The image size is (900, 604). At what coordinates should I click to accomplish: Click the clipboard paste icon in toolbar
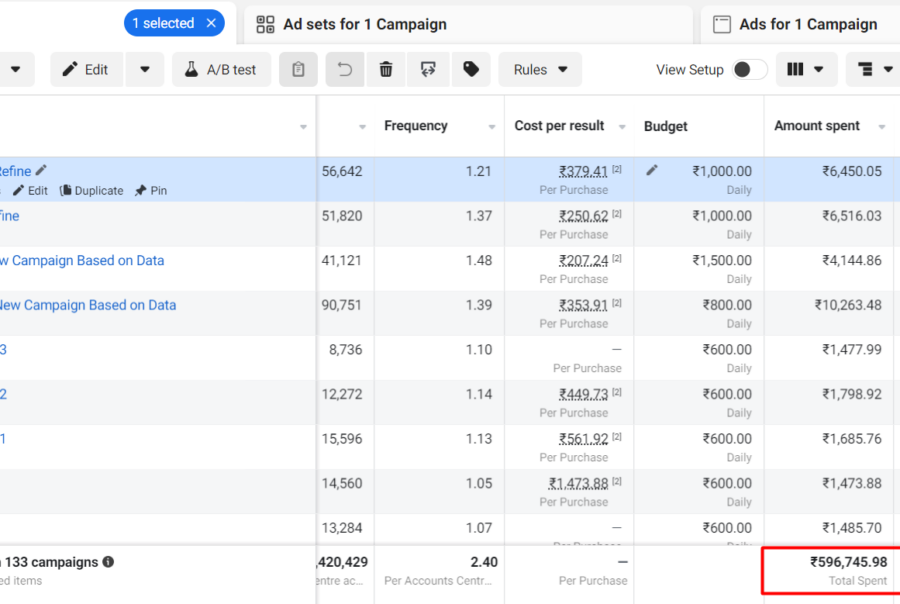point(298,70)
